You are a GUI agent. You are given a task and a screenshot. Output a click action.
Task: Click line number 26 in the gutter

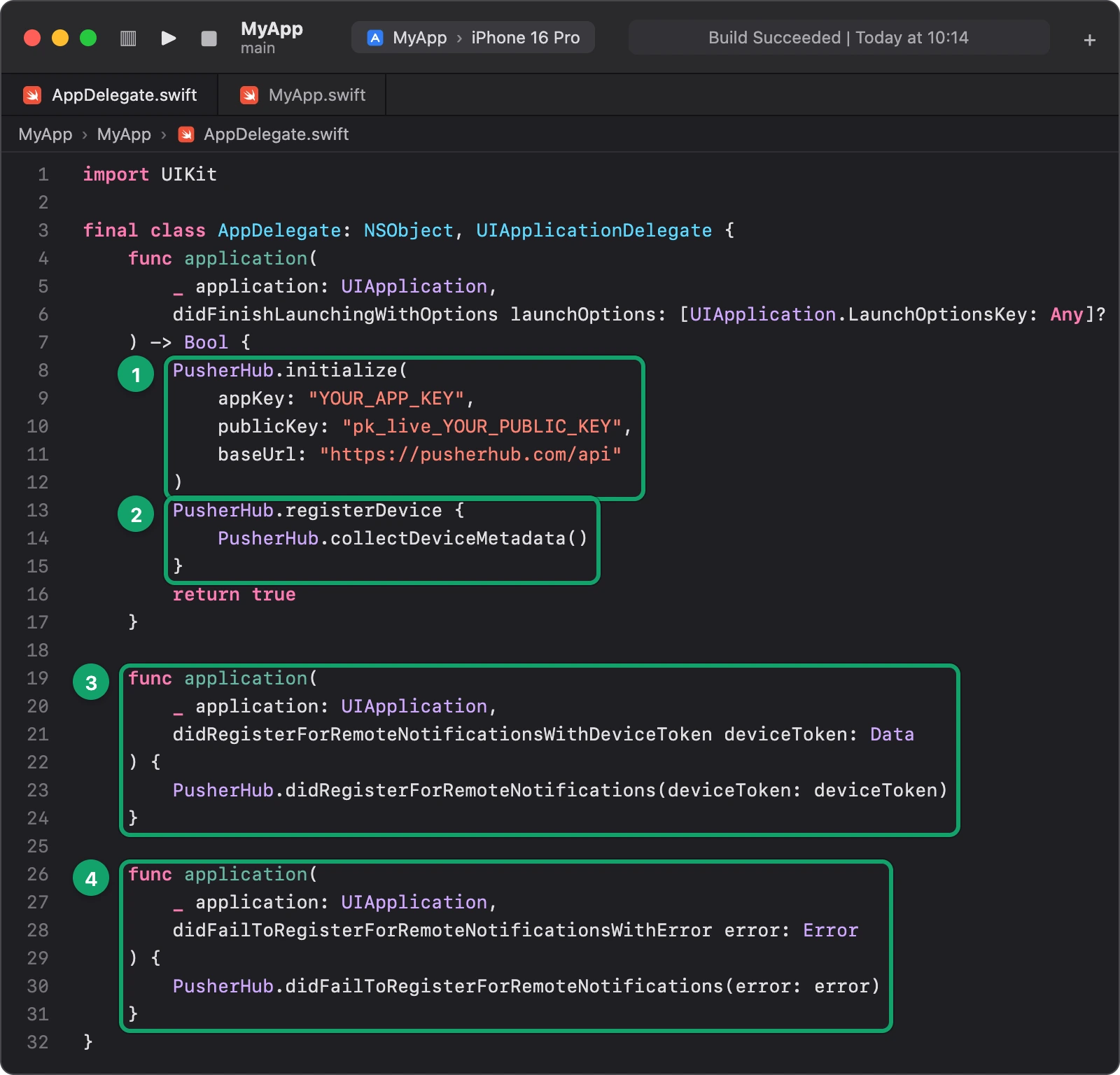(x=38, y=874)
